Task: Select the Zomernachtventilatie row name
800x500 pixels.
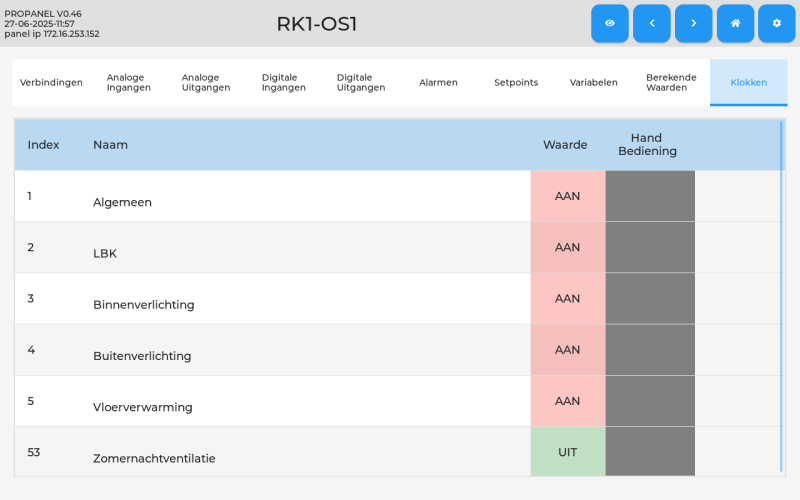Action: pyautogui.click(x=154, y=458)
